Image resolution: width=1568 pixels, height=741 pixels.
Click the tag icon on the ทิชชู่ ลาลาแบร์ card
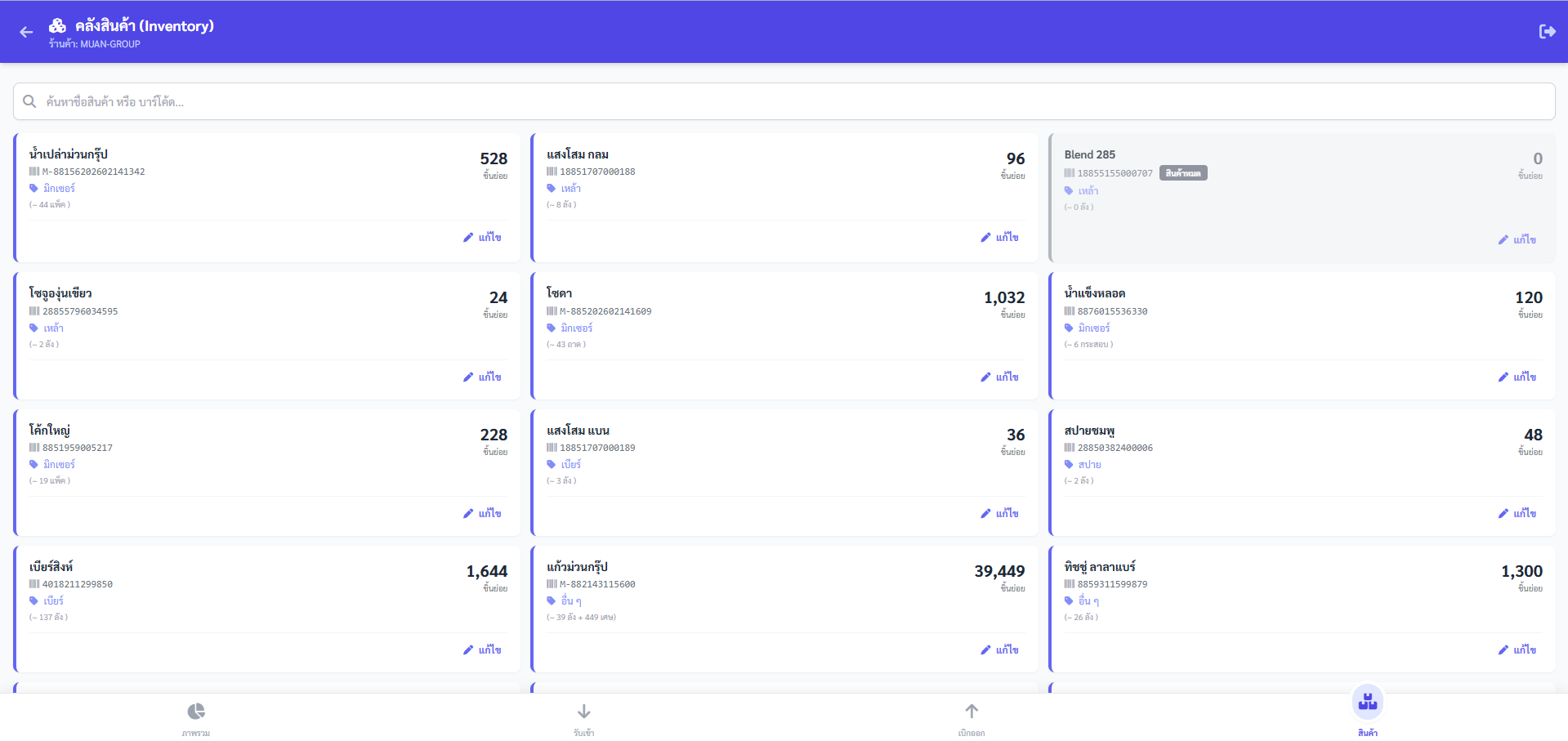[x=1069, y=601]
